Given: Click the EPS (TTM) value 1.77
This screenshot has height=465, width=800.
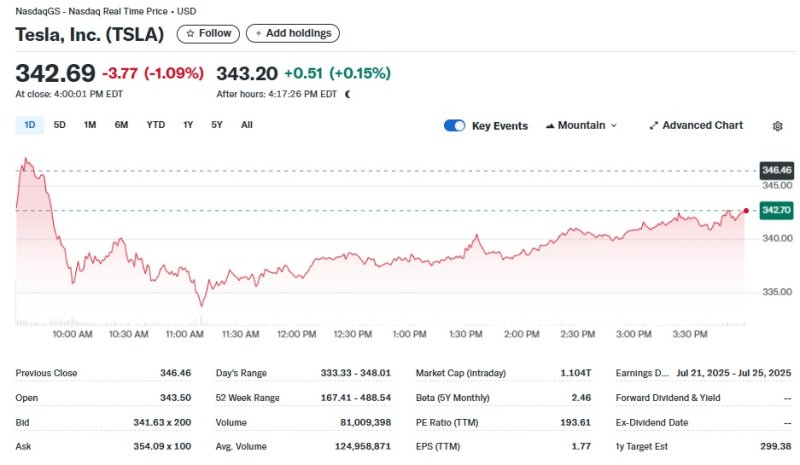Looking at the screenshot, I should [x=581, y=447].
